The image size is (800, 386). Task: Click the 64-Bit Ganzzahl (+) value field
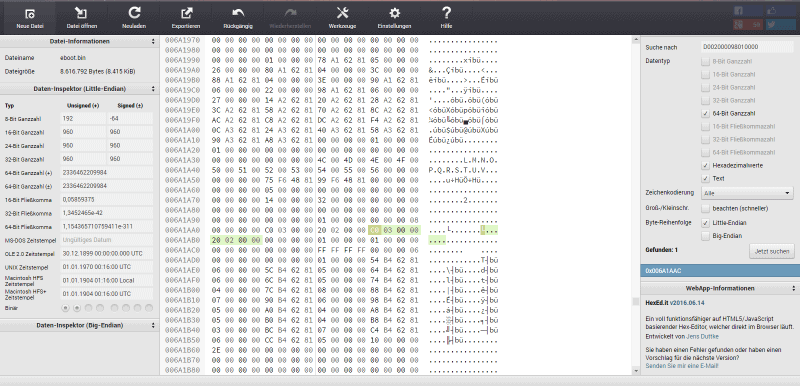107,172
